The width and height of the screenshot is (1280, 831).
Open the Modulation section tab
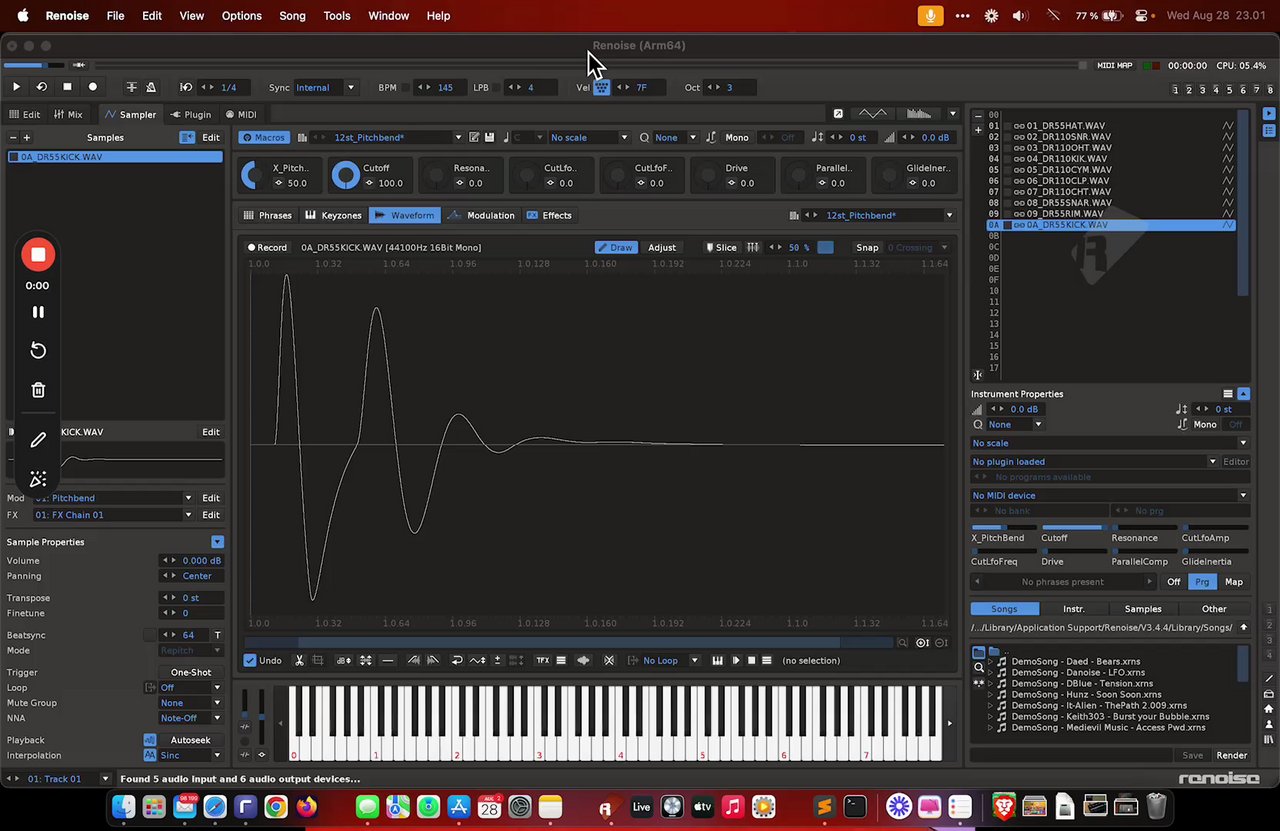[481, 215]
